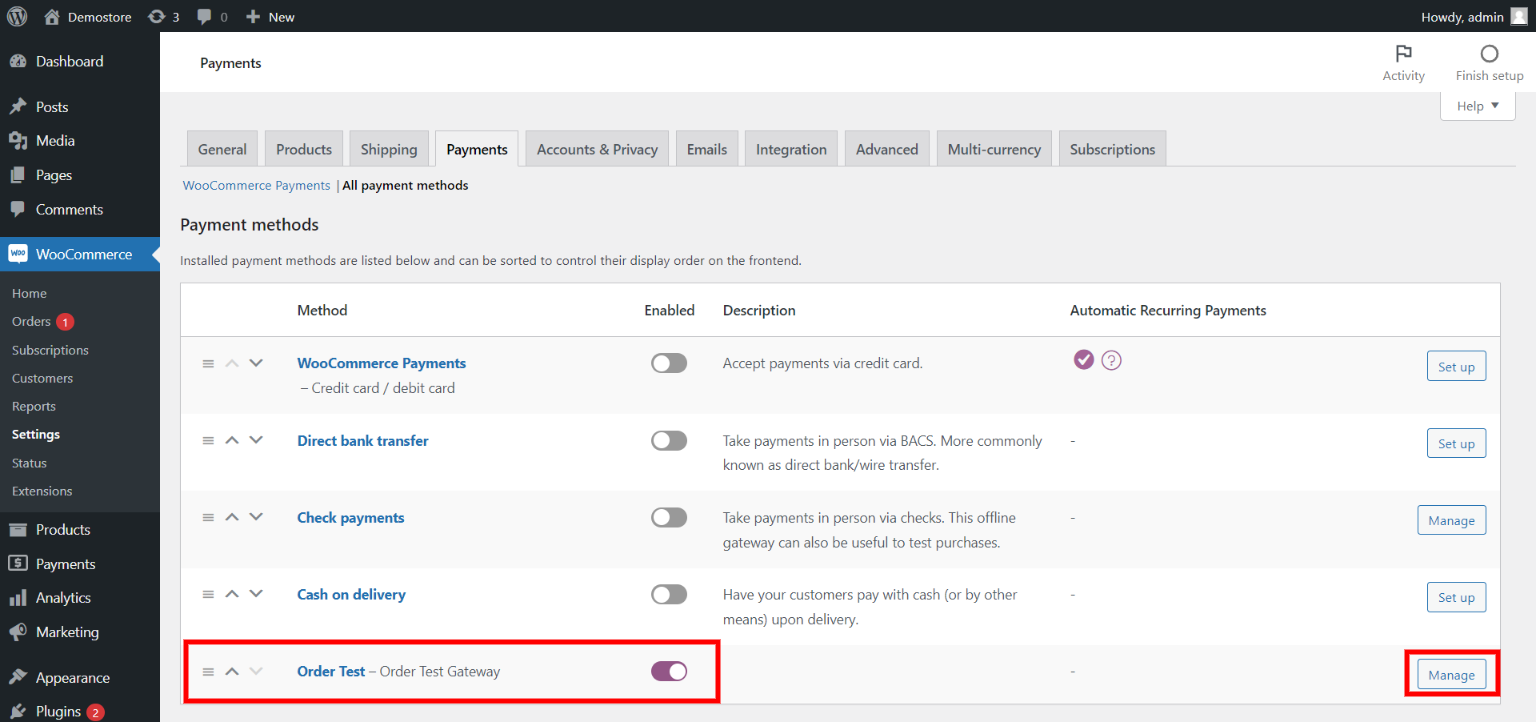Open Activity flag icon

pos(1403,54)
